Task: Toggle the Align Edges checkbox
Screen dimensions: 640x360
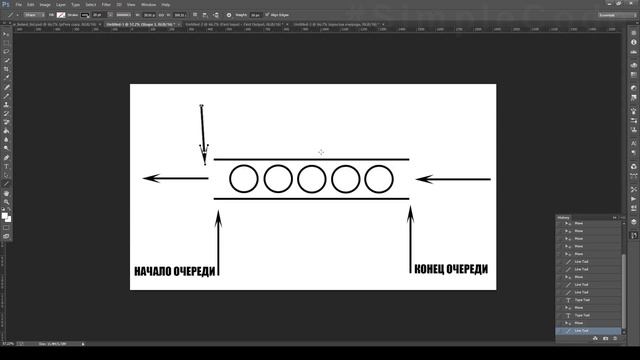Action: point(267,15)
